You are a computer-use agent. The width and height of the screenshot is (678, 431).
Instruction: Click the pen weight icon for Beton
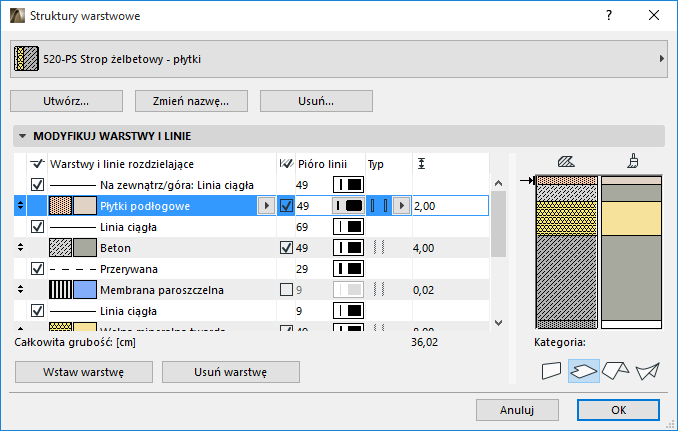(x=347, y=248)
